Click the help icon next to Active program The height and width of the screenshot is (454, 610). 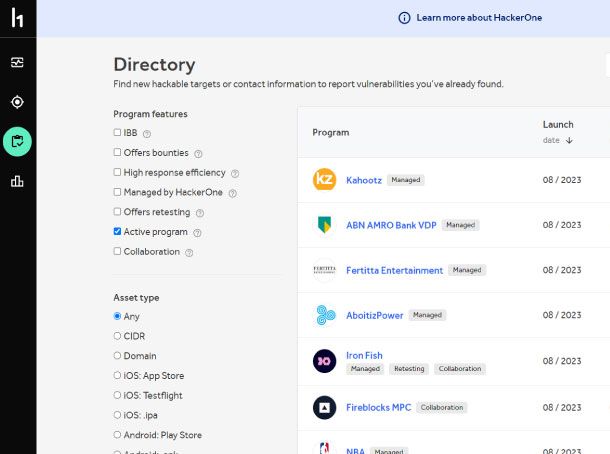[197, 233]
